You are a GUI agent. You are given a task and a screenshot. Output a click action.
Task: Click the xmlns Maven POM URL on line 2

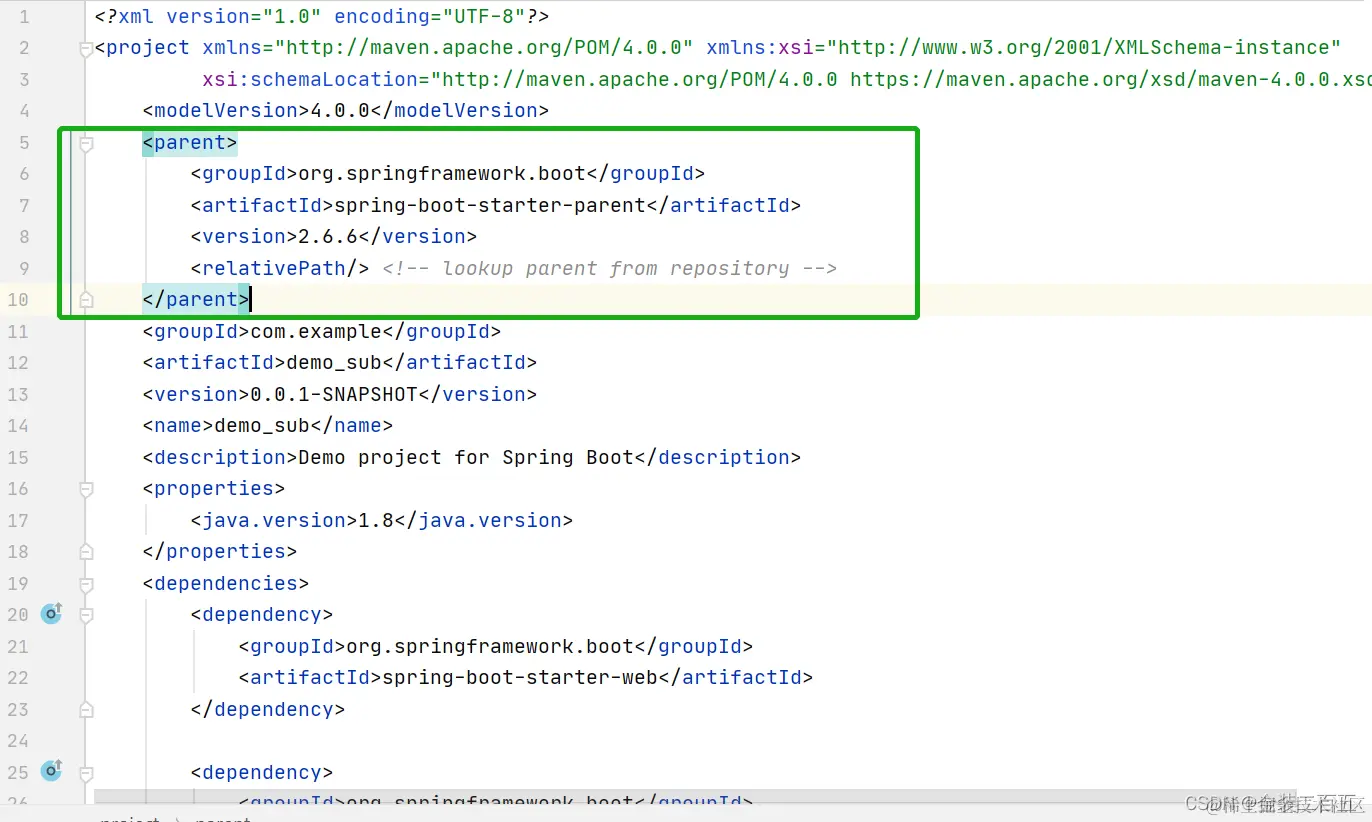point(485,48)
